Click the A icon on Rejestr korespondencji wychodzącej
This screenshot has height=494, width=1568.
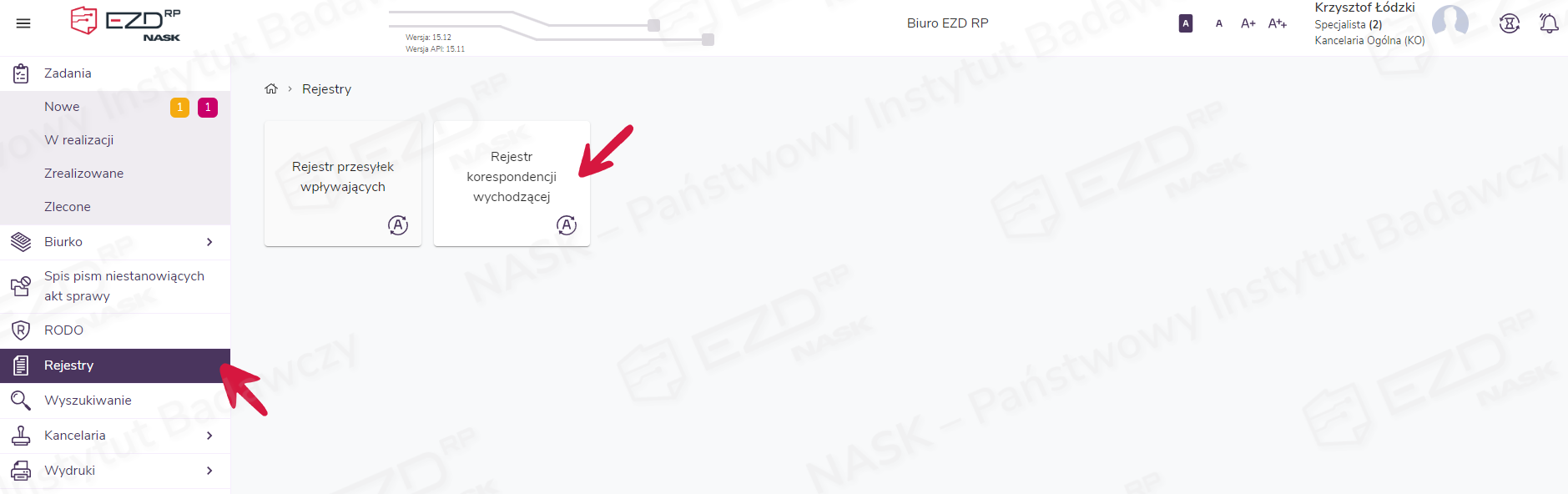coord(567,225)
